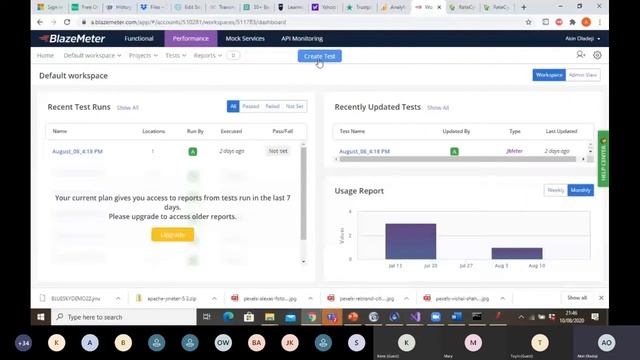Viewport: 640px width, 360px height.
Task: Switch the Usage Report to Monthly
Action: [580, 190]
